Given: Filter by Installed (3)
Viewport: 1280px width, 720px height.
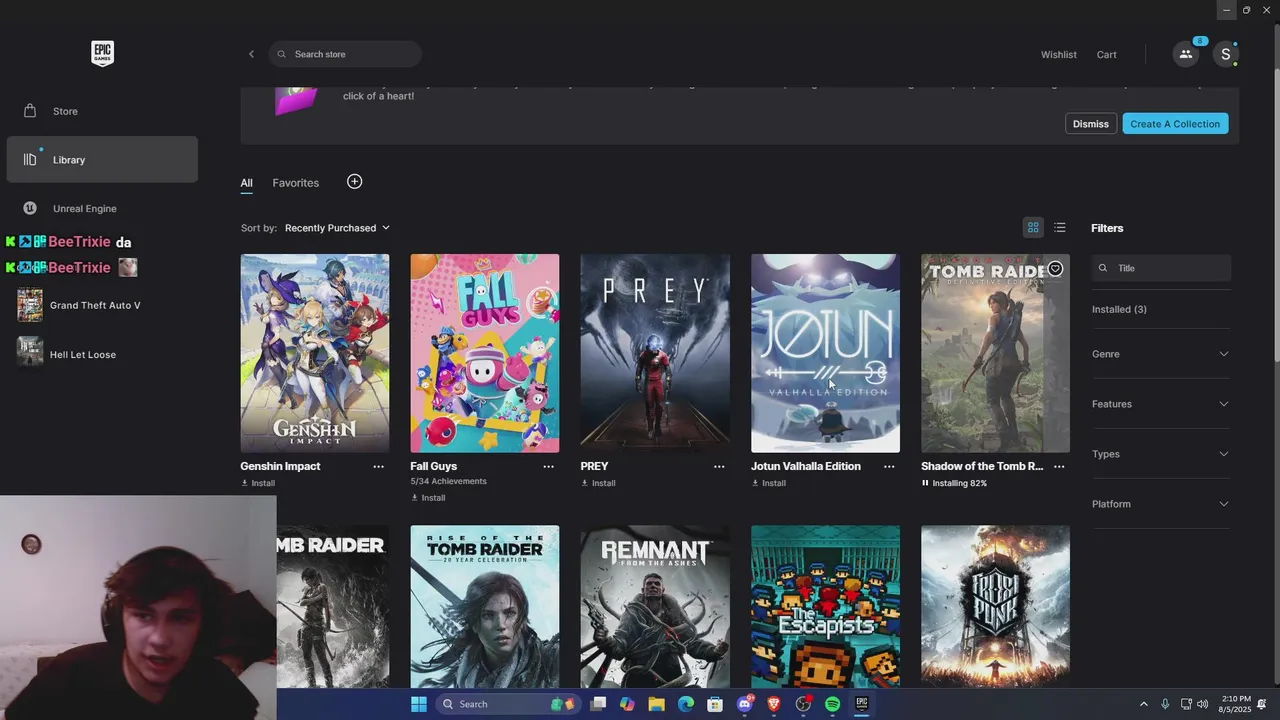Looking at the screenshot, I should tap(1119, 310).
